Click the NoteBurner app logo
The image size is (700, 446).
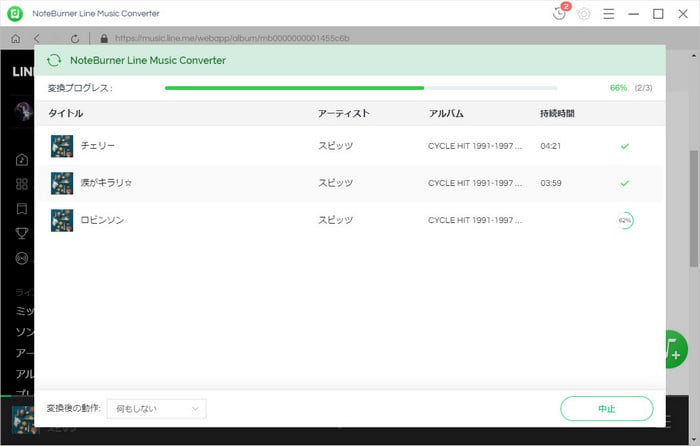(x=15, y=13)
